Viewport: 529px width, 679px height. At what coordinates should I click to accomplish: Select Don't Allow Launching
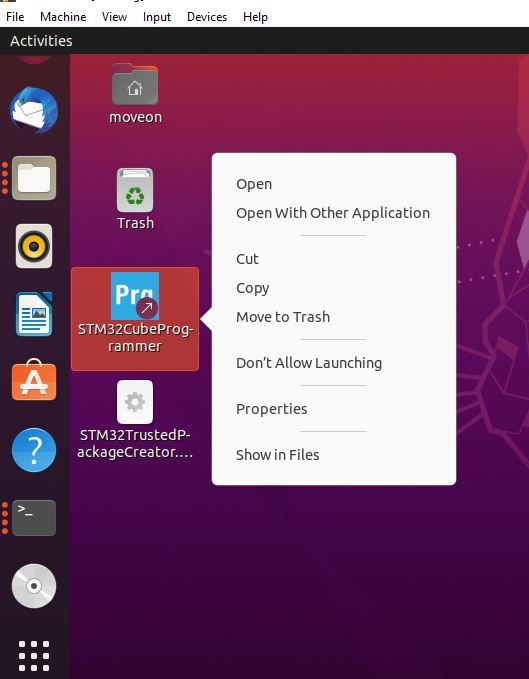coord(309,363)
